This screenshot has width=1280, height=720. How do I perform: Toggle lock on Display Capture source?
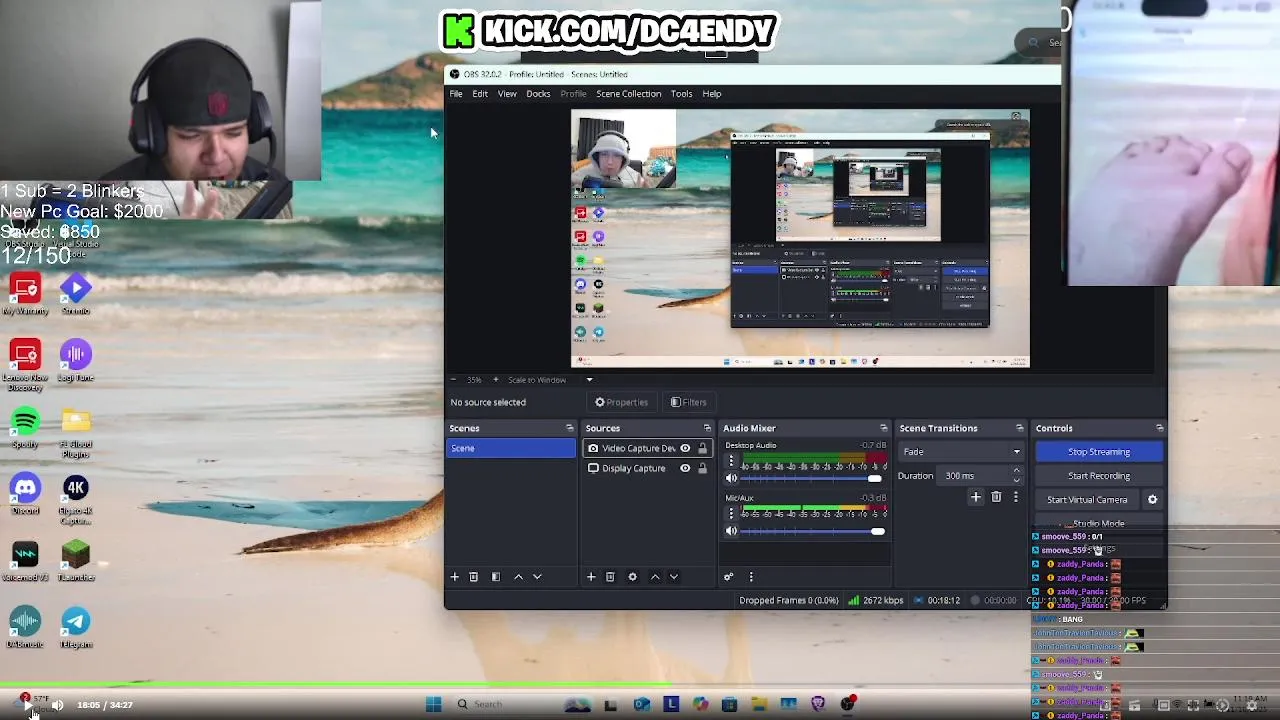702,468
